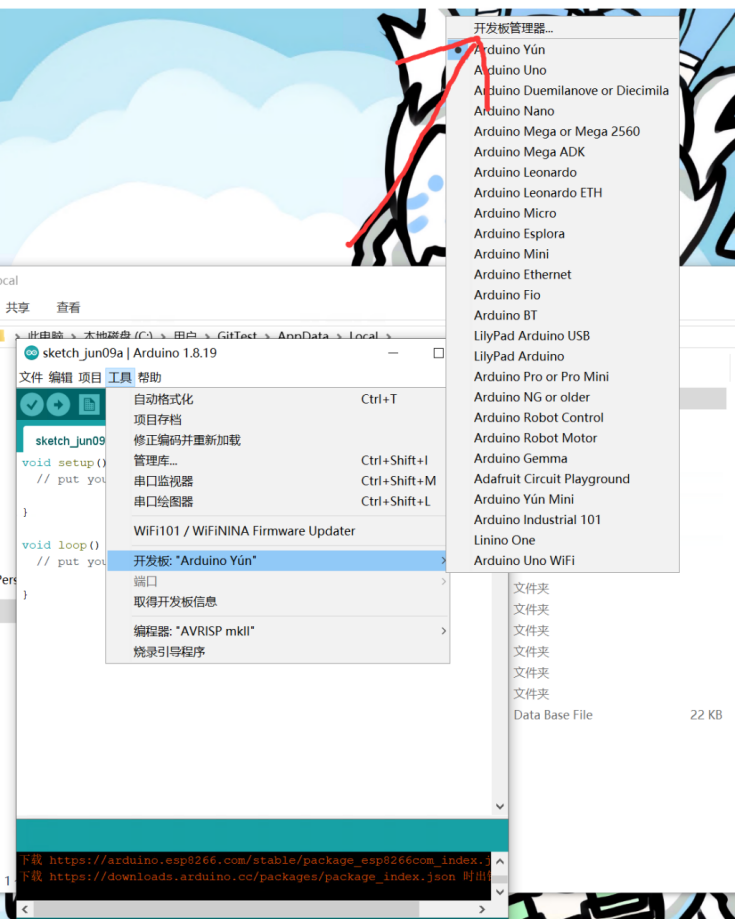Viewport: 735px width, 919px height.
Task: Select Data Base File row in Explorer
Action: pos(618,716)
